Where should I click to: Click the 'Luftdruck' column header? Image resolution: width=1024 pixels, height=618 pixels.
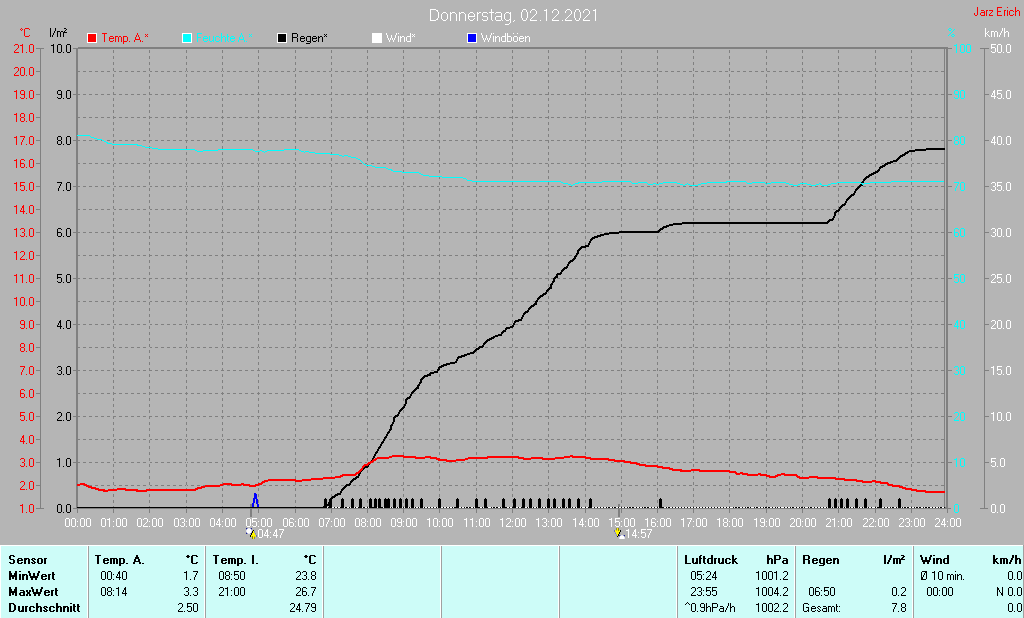tap(711, 560)
